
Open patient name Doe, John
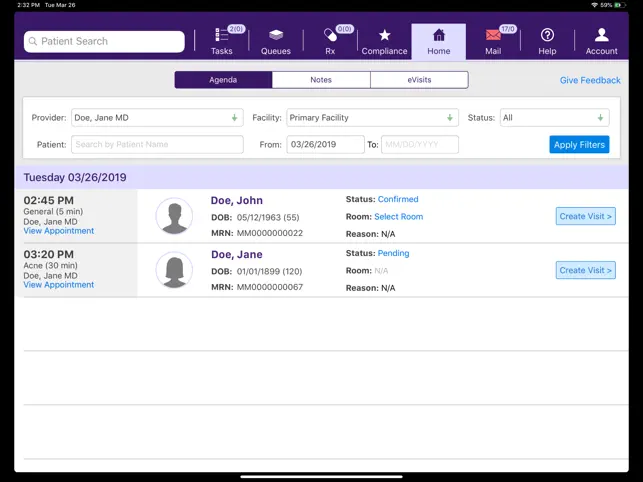[237, 201]
